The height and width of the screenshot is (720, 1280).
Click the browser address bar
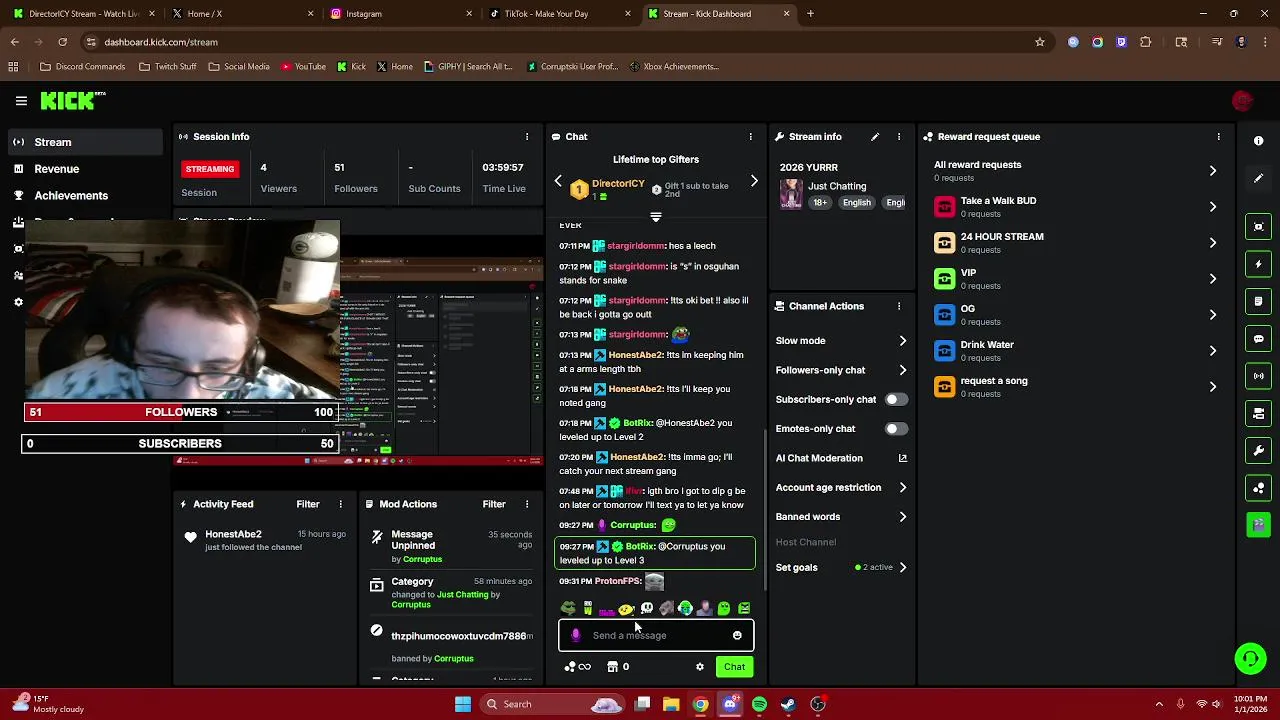(x=560, y=42)
